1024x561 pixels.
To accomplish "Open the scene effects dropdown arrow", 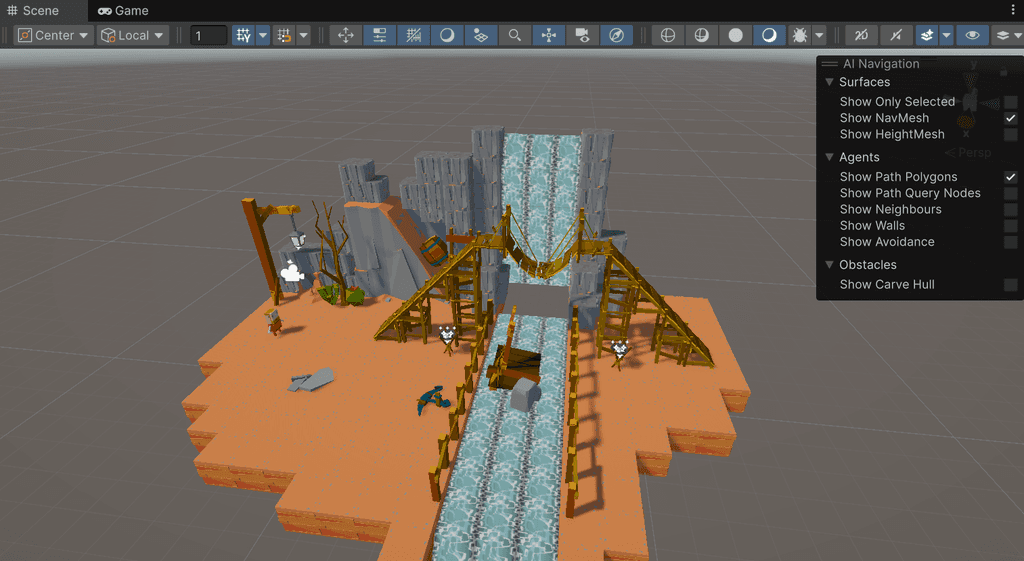I will pos(946,35).
